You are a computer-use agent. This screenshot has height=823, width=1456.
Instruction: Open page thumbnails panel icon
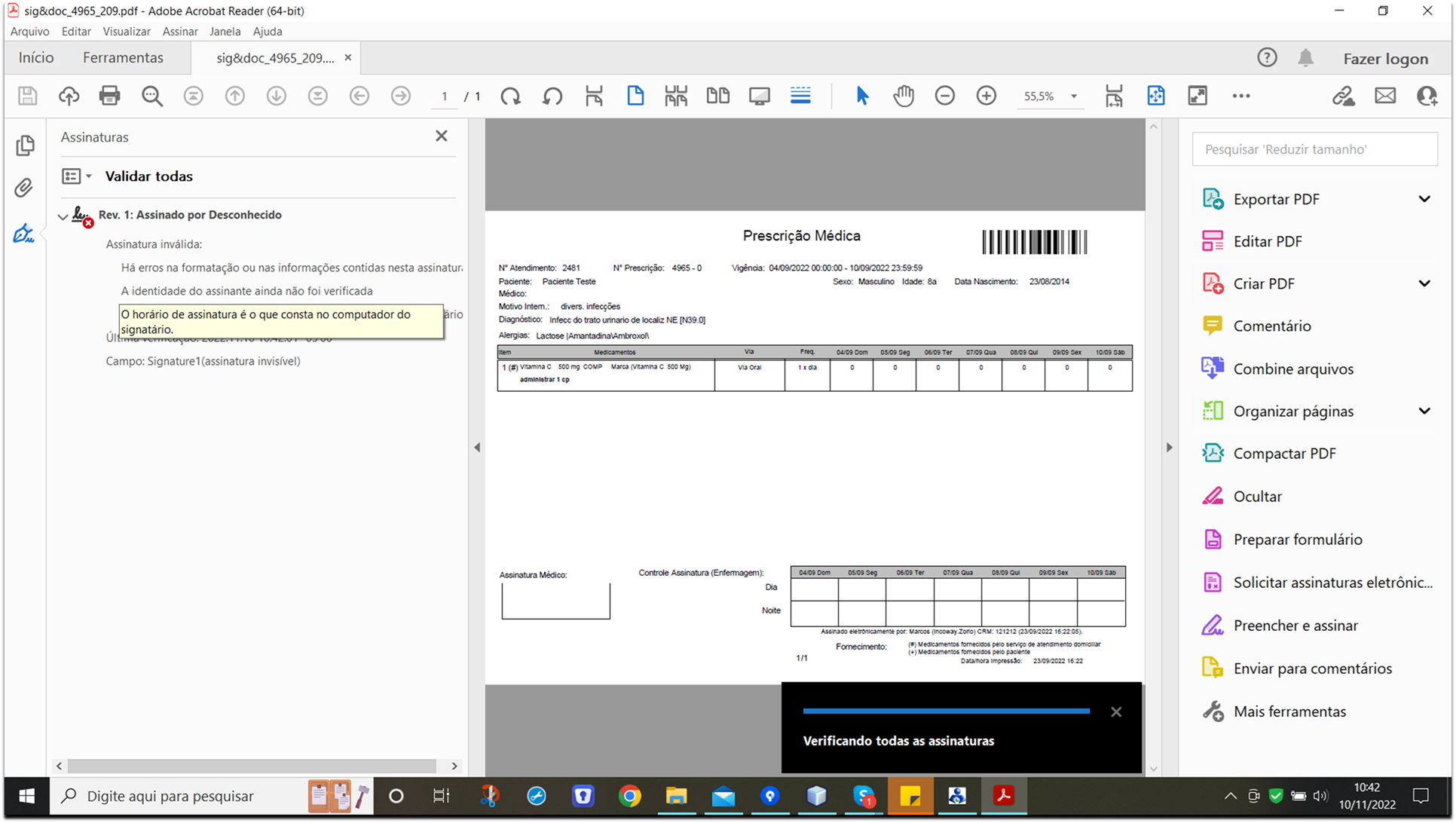(x=24, y=145)
